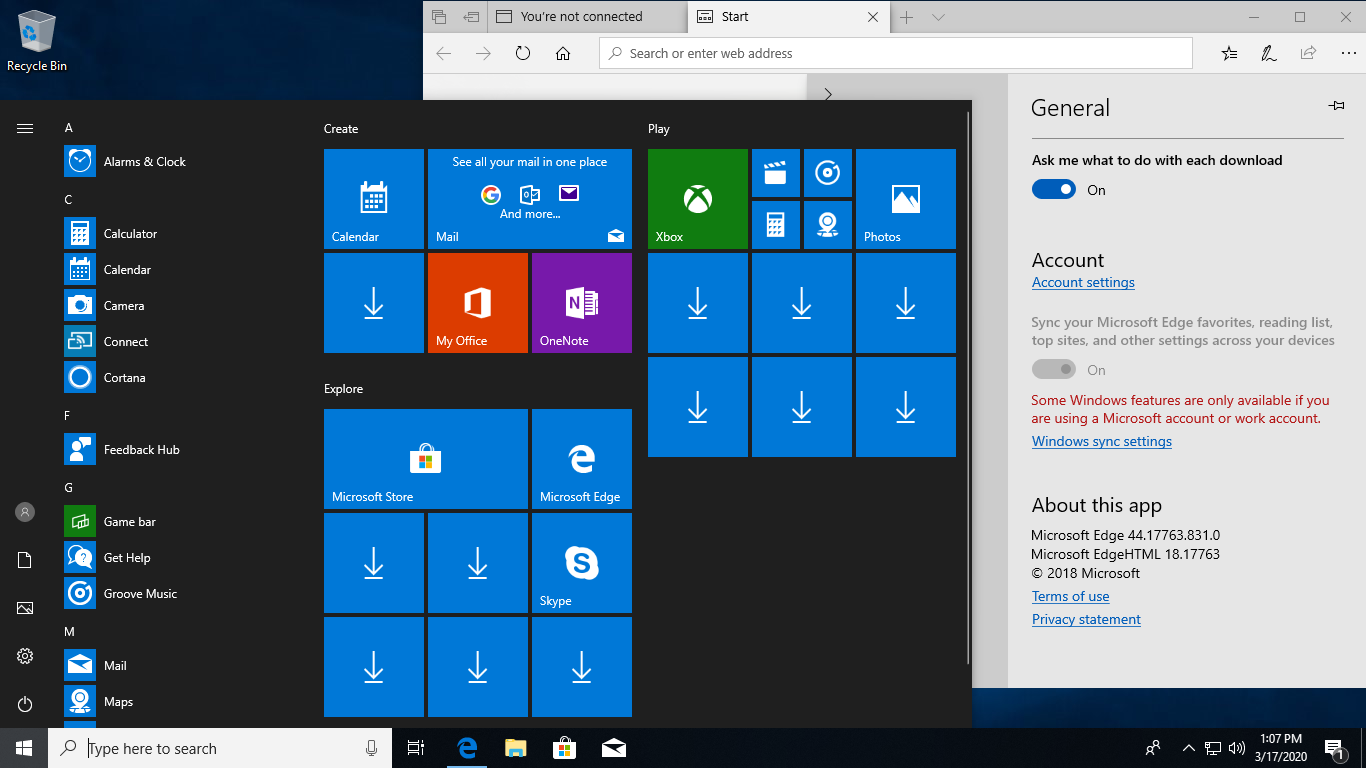Click the letter M header in app list
The image size is (1366, 768).
click(70, 632)
